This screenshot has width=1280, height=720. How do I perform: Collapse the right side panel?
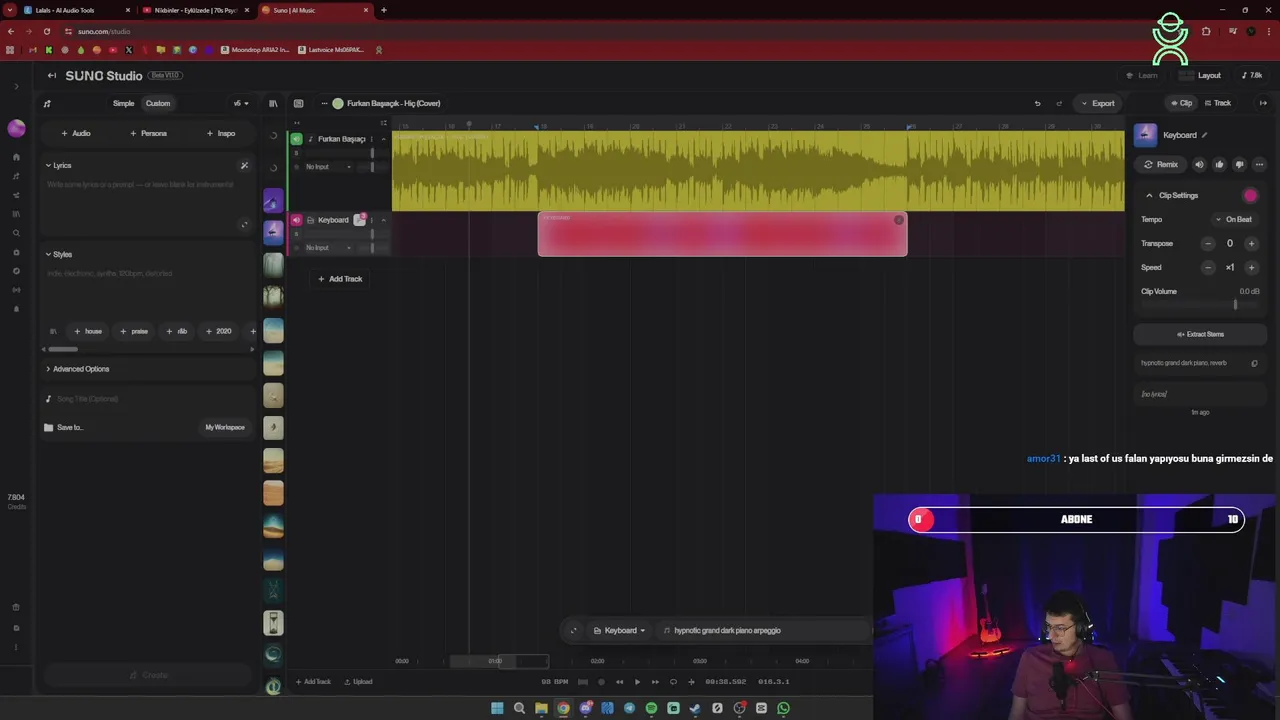pos(1263,103)
